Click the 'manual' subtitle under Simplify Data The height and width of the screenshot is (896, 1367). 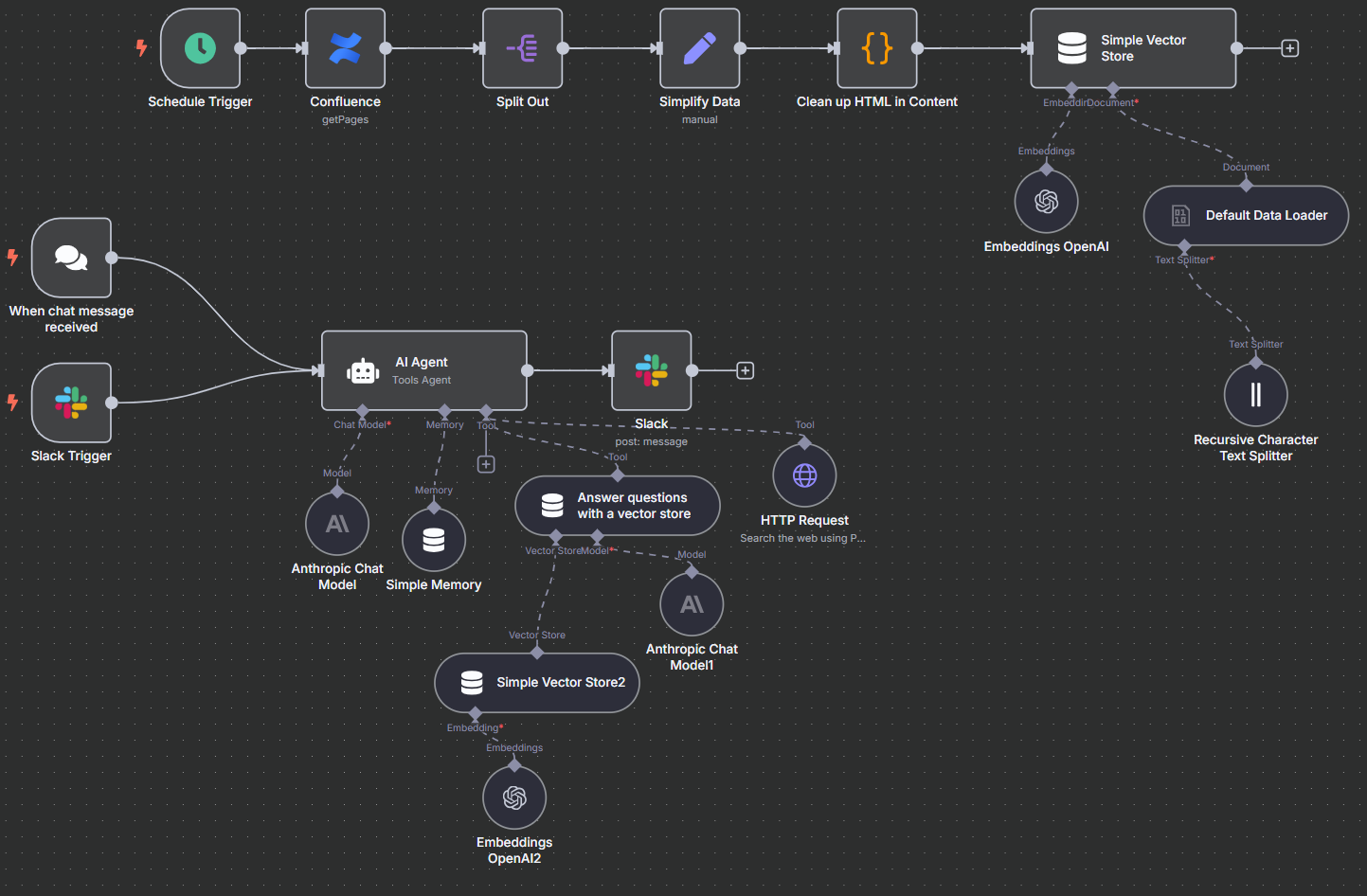coord(700,119)
